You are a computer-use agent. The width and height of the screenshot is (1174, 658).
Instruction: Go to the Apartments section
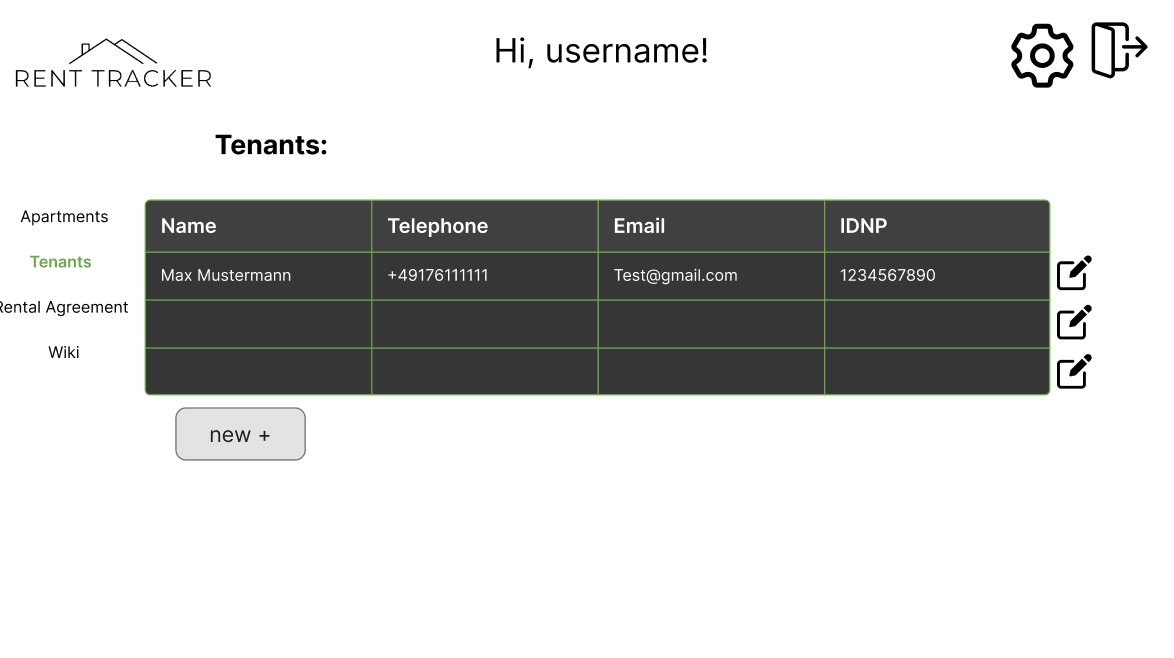64,217
